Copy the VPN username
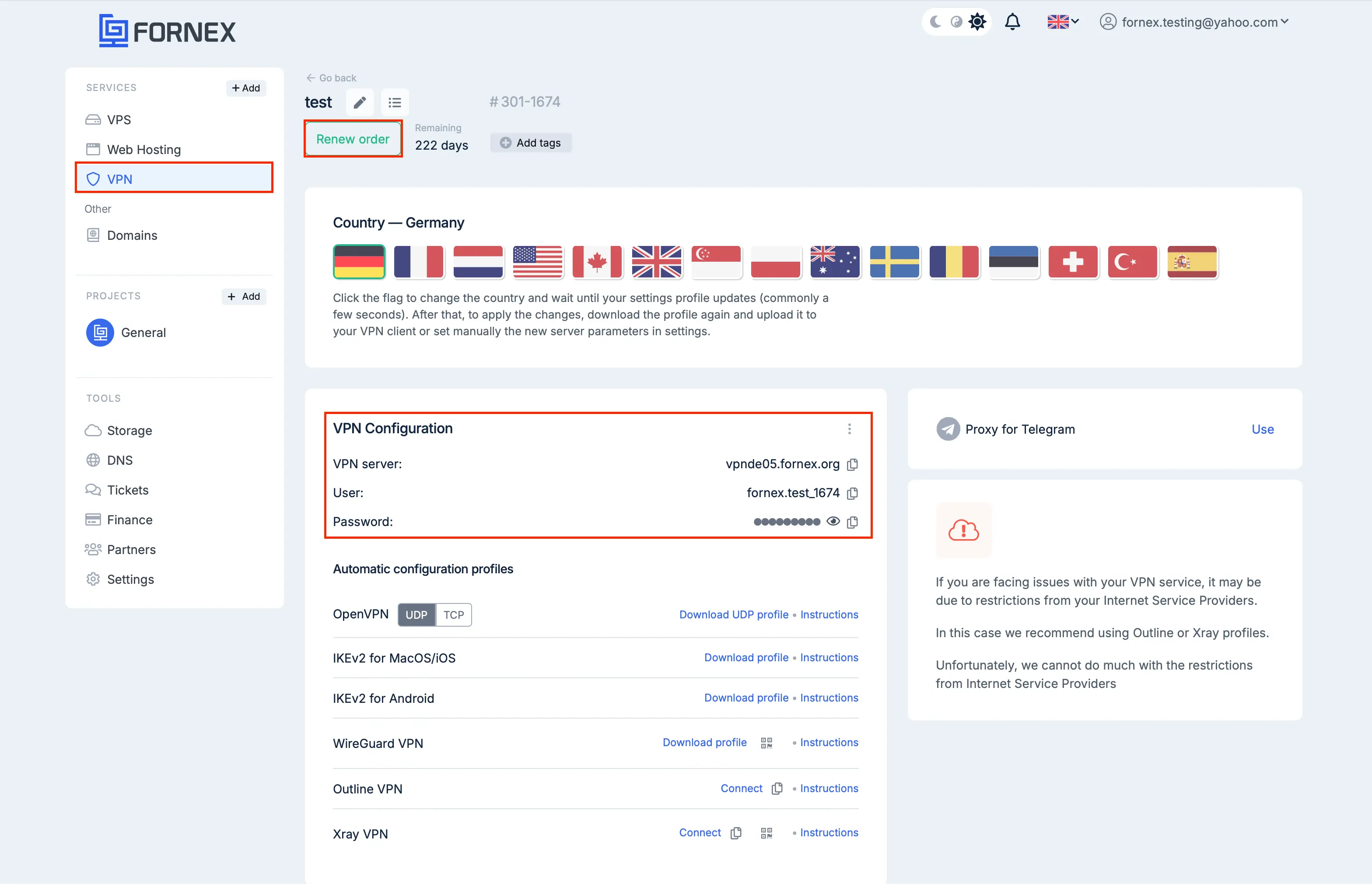 tap(853, 493)
